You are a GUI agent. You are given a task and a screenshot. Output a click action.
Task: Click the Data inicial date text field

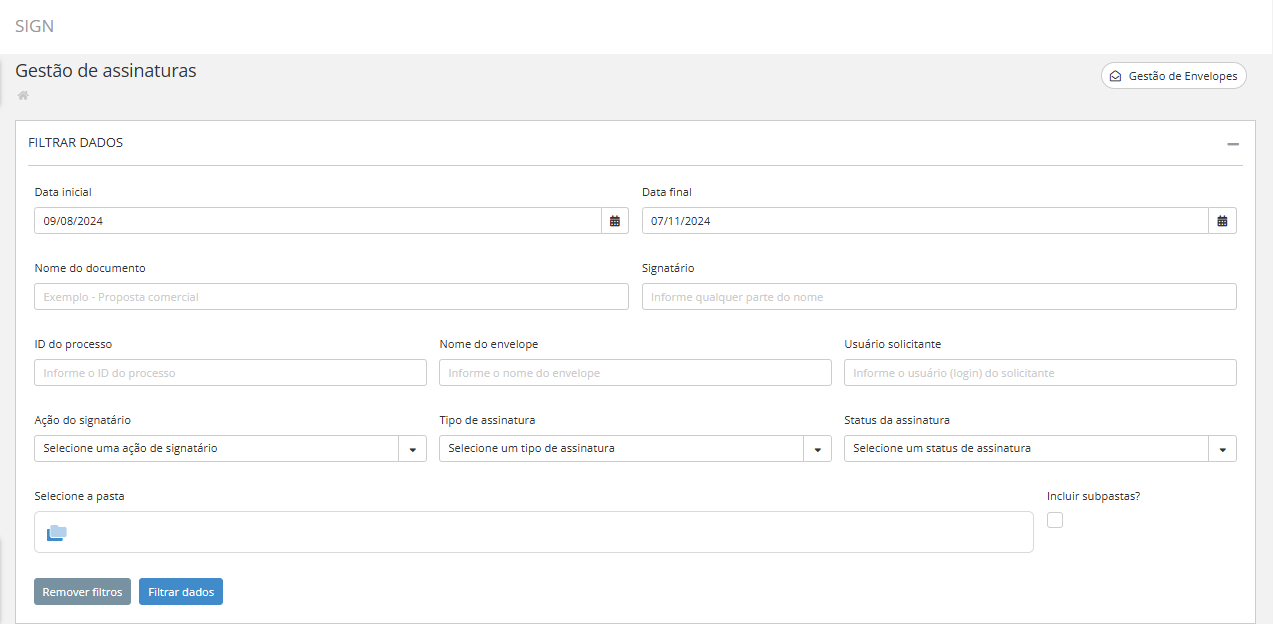tap(317, 221)
